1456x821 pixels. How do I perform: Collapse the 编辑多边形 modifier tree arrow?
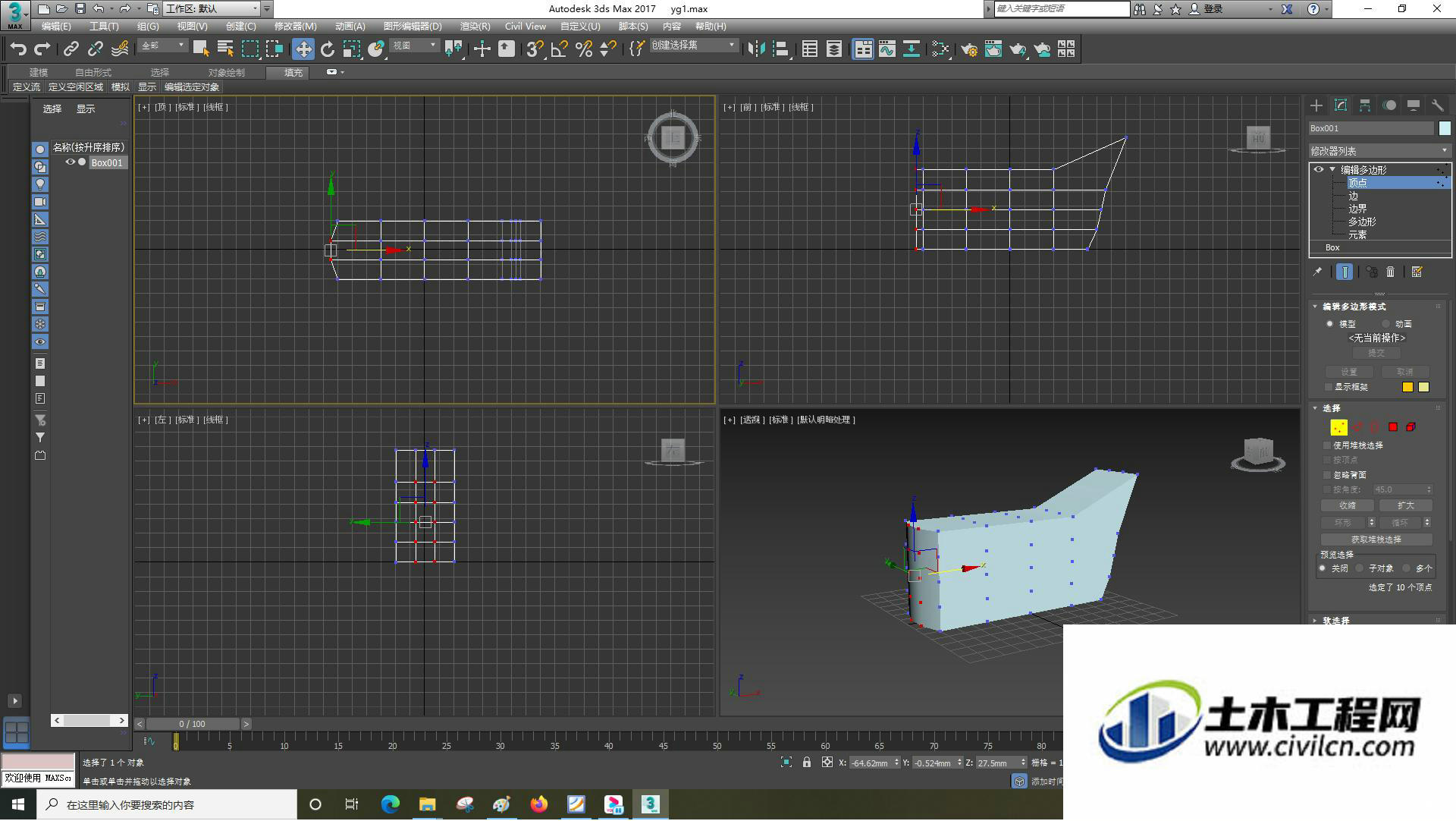(x=1332, y=170)
